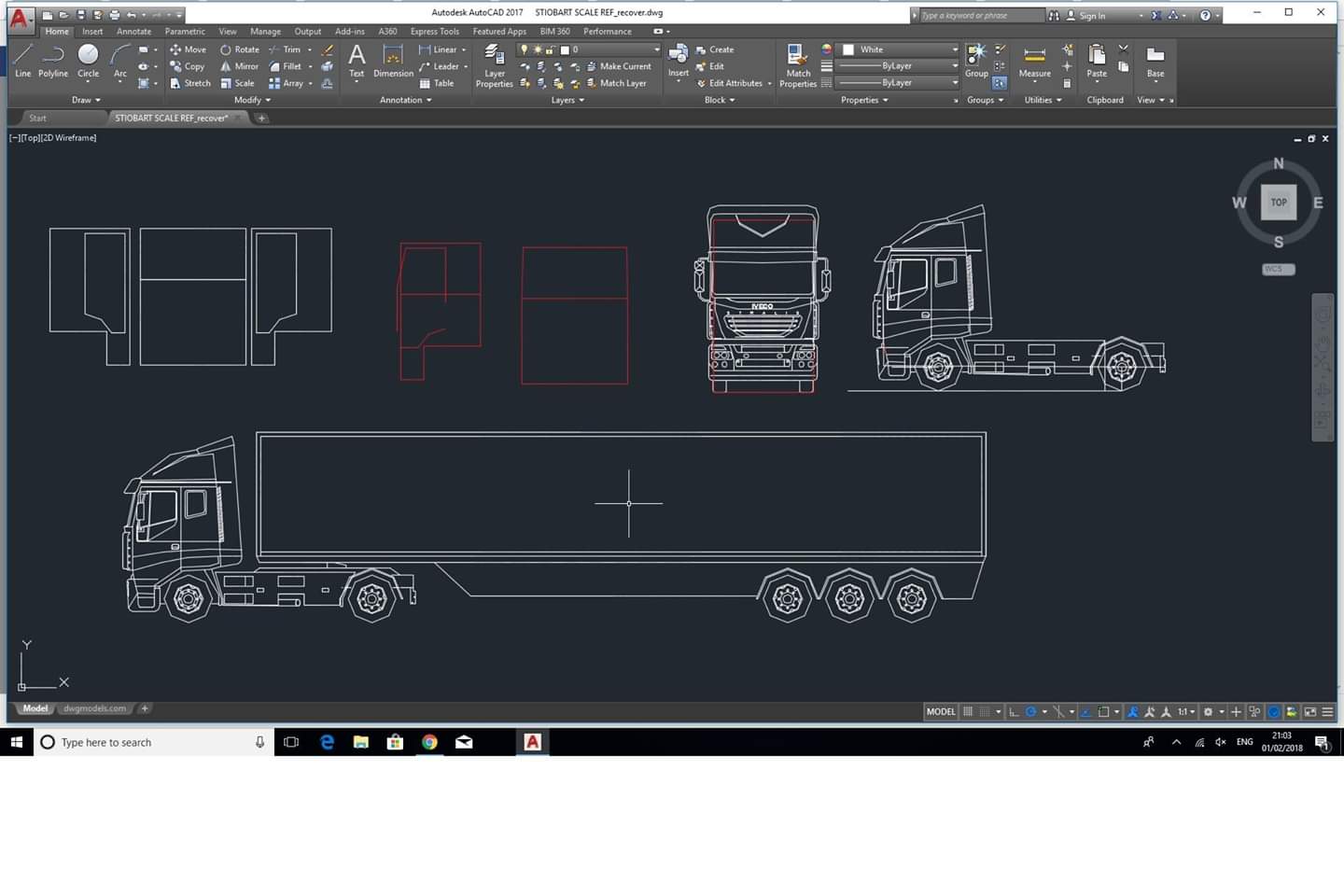
Task: Expand the Layers panel
Action: coord(567,100)
